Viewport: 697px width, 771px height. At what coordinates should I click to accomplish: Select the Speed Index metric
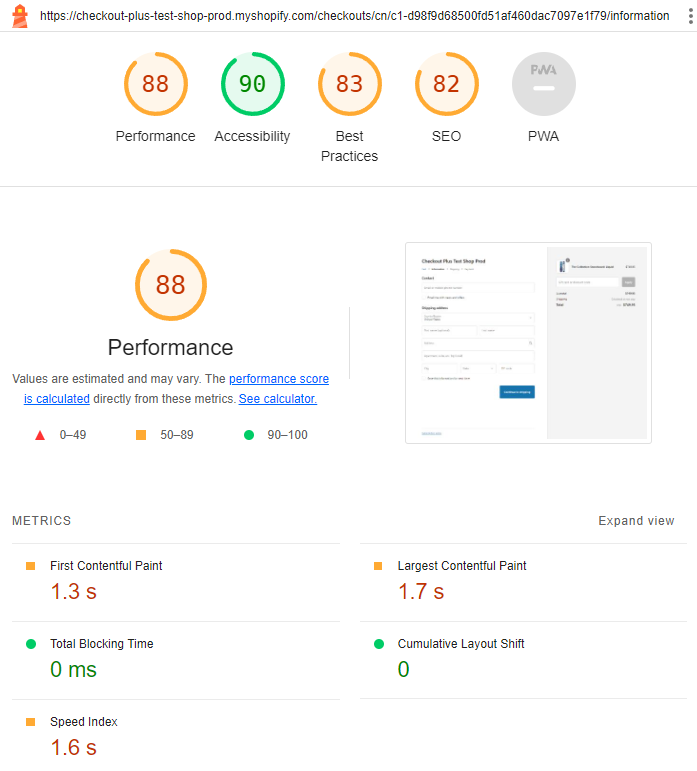(176, 736)
